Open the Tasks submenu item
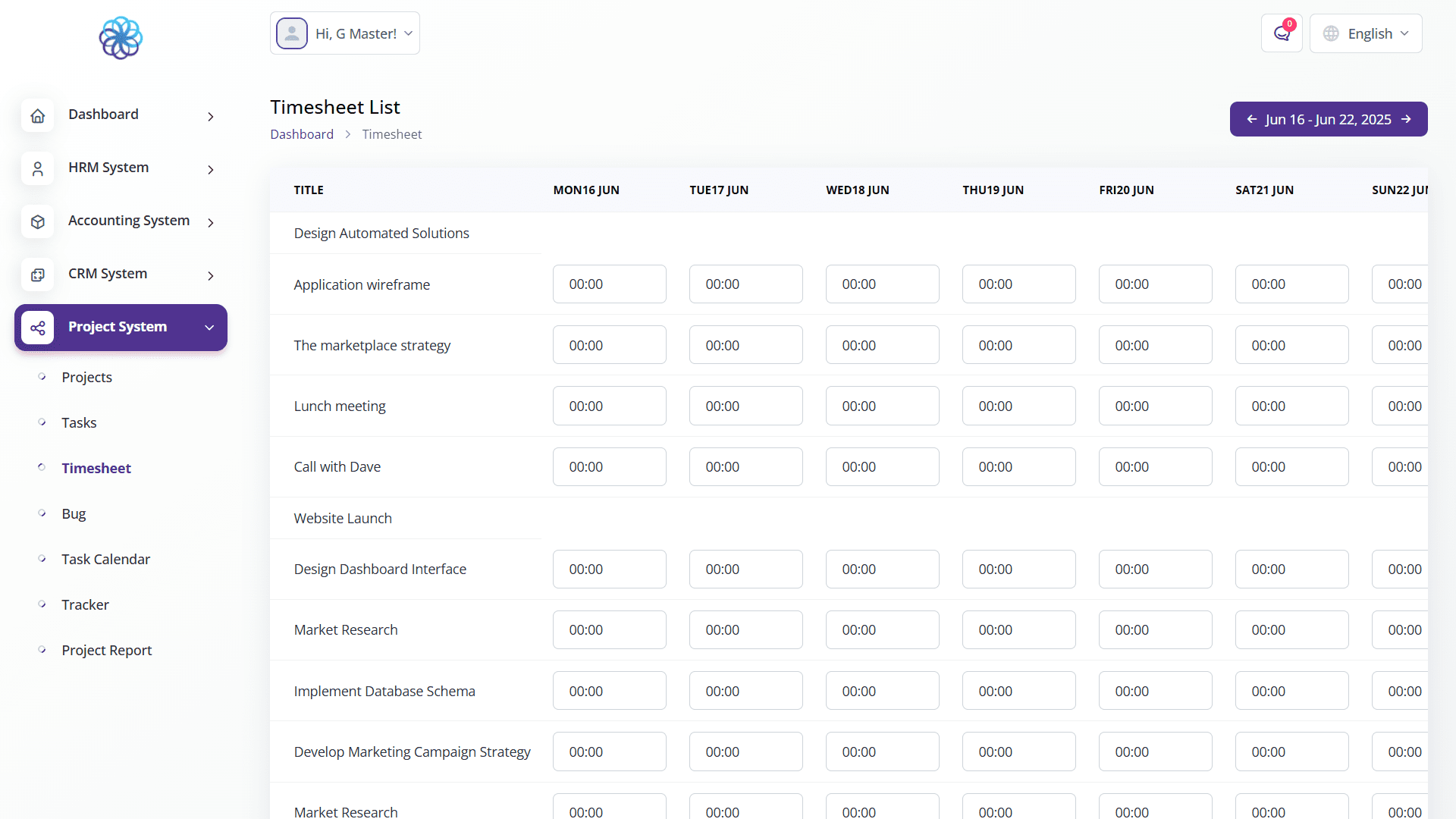The image size is (1456, 819). (79, 422)
